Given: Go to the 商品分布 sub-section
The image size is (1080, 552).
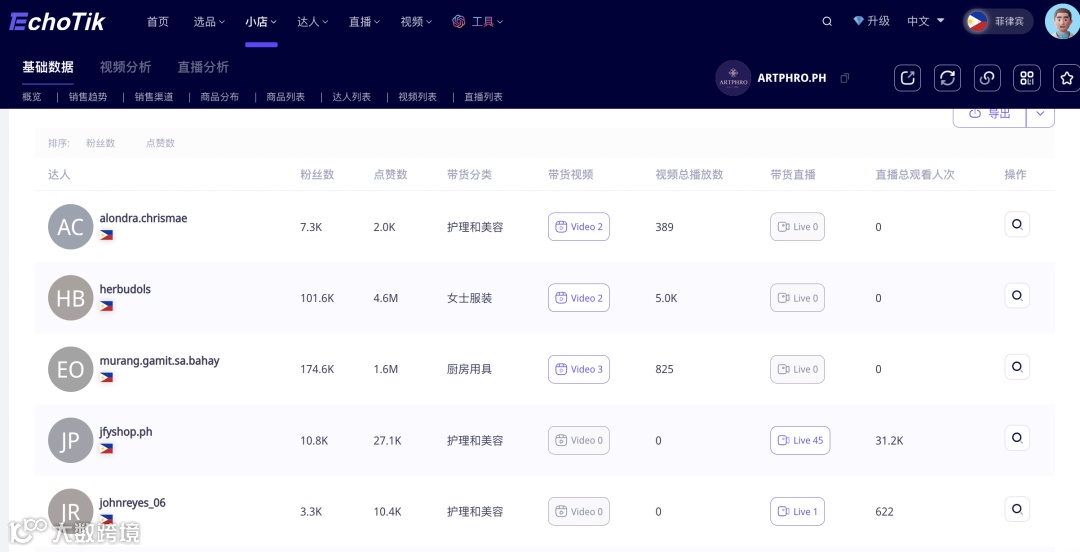Looking at the screenshot, I should (x=220, y=97).
